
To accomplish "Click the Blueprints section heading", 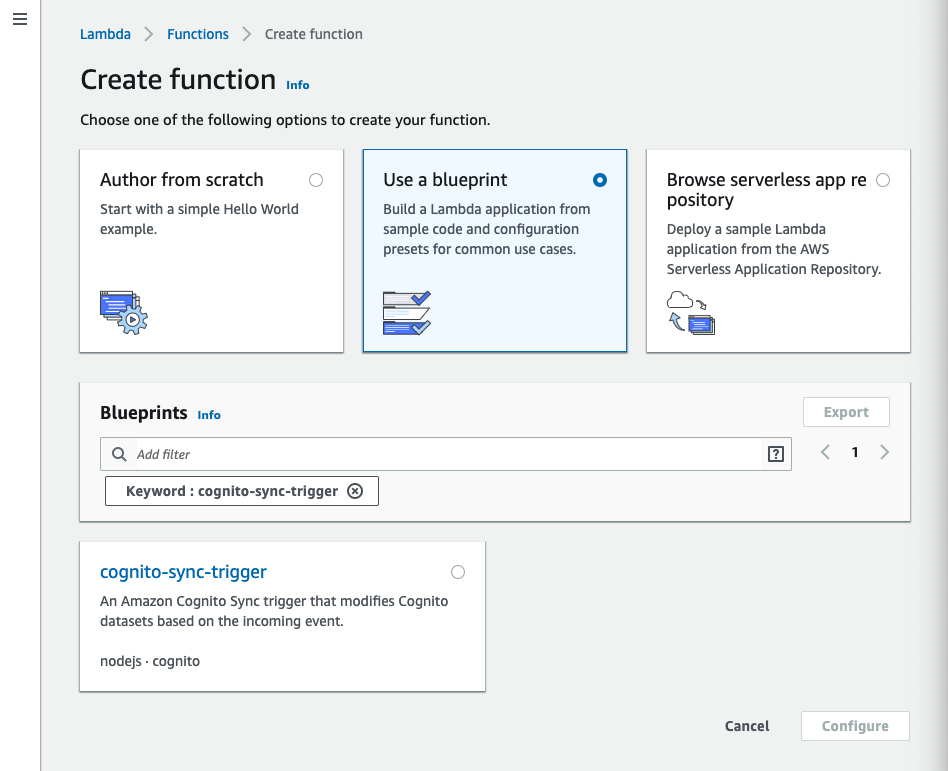I will (x=143, y=413).
